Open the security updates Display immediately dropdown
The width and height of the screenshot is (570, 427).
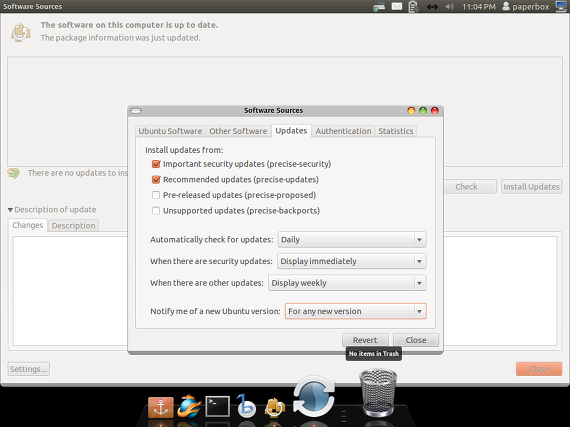352,261
